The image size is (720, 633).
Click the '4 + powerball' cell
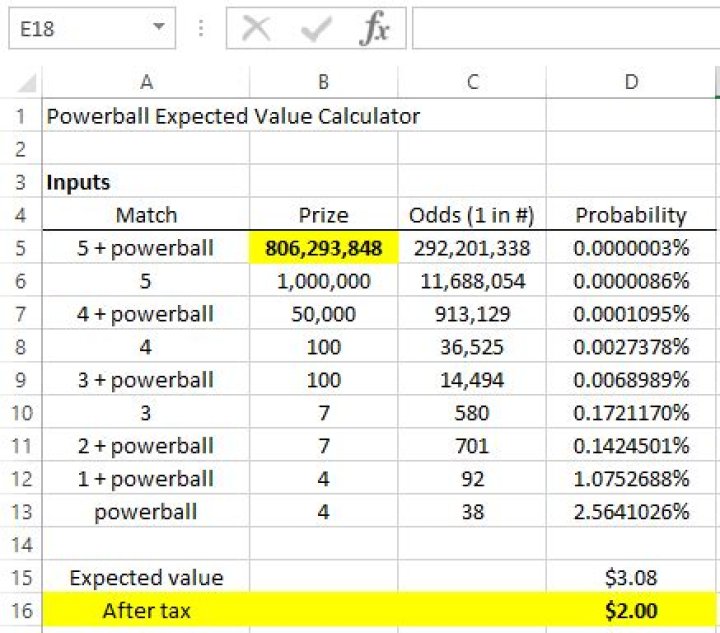(x=146, y=314)
